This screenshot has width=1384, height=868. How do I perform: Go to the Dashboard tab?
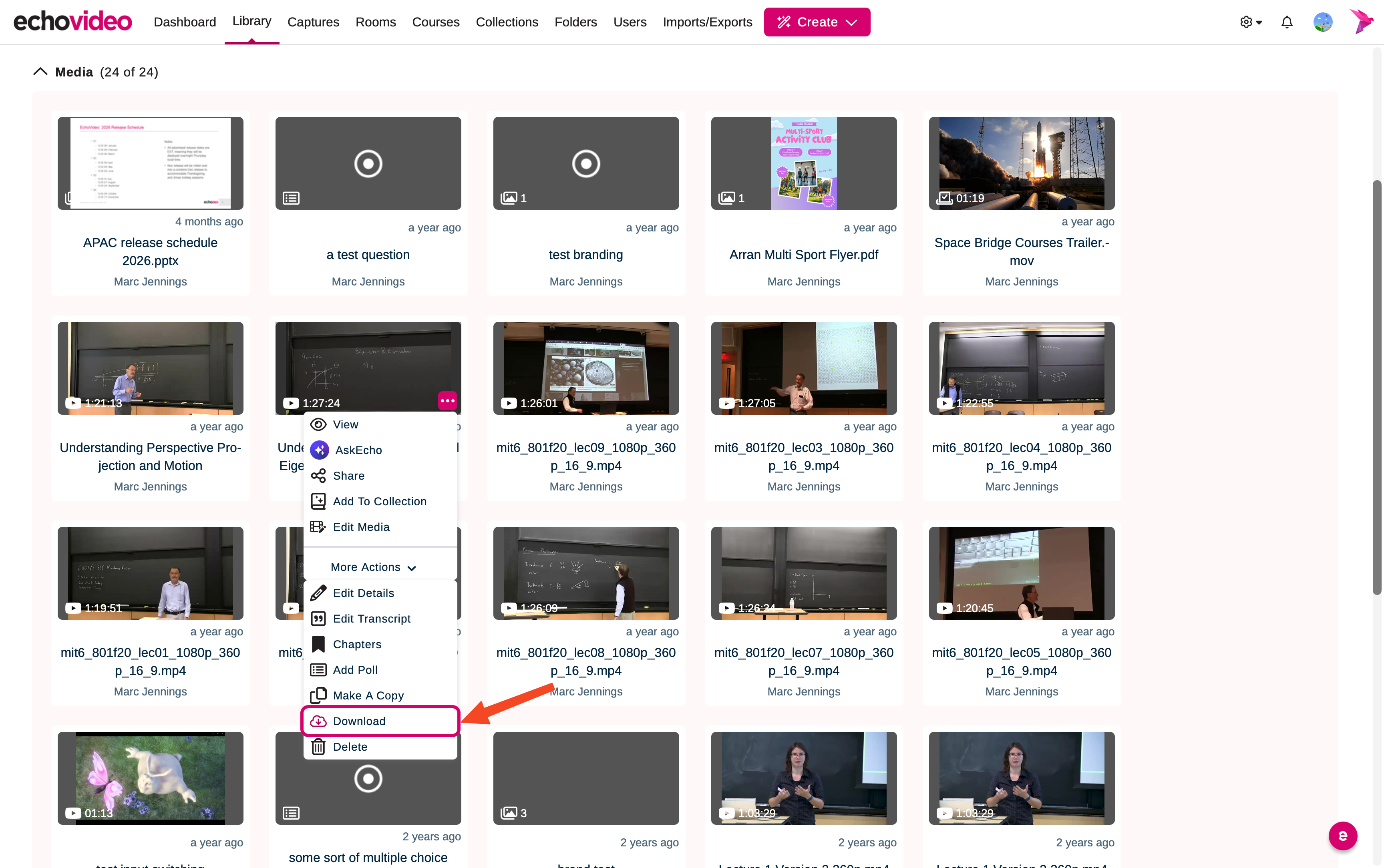(185, 22)
